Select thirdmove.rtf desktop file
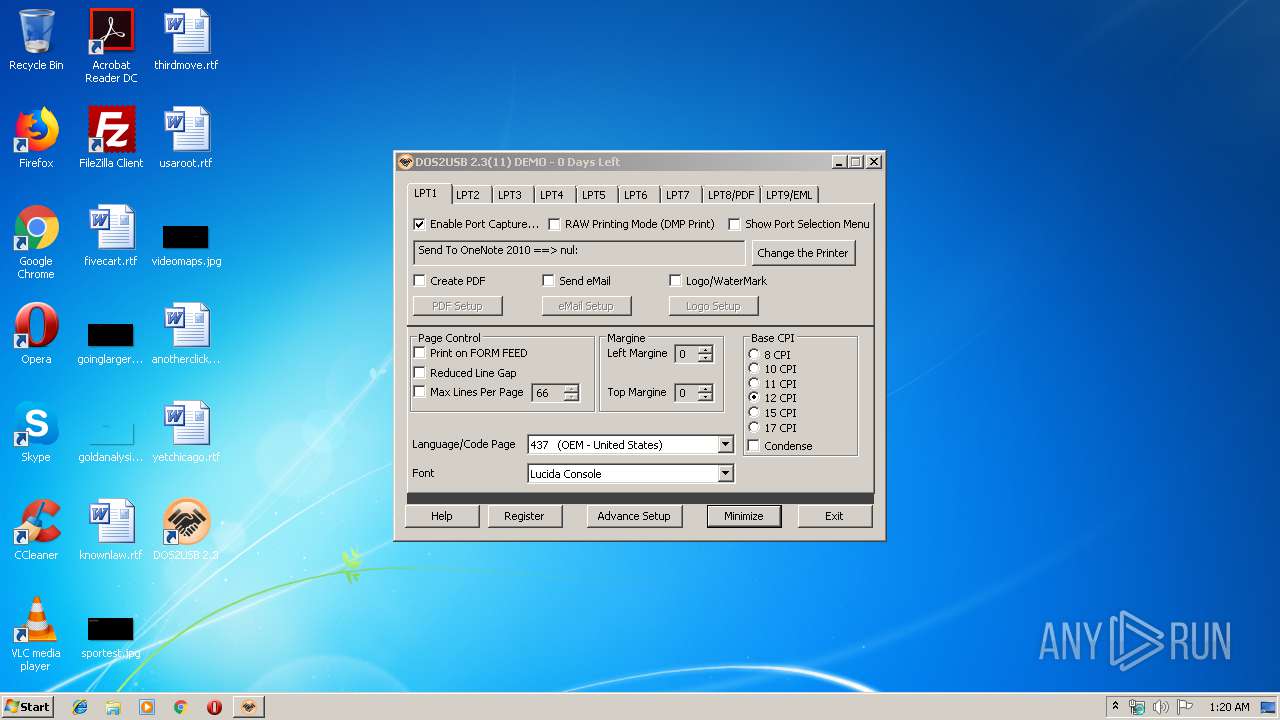 point(186,40)
